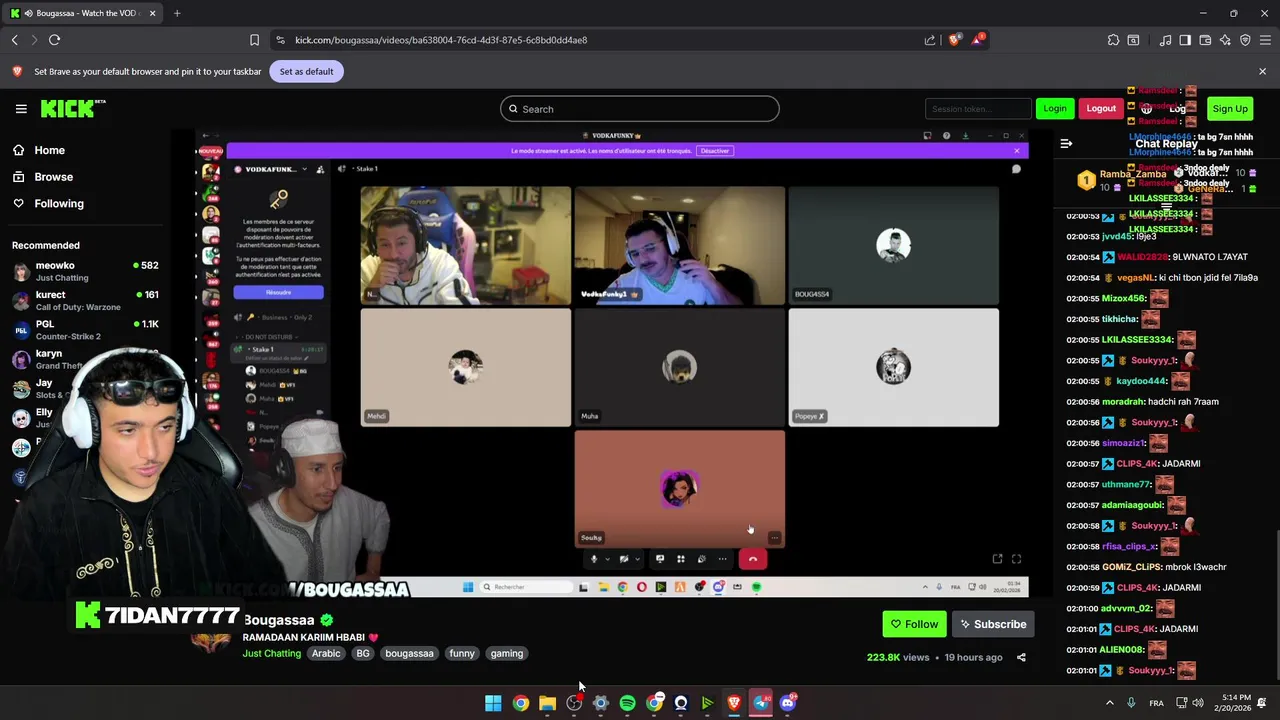The image size is (1280, 720).
Task: Open recommended channel karyn
Action: coord(85,359)
